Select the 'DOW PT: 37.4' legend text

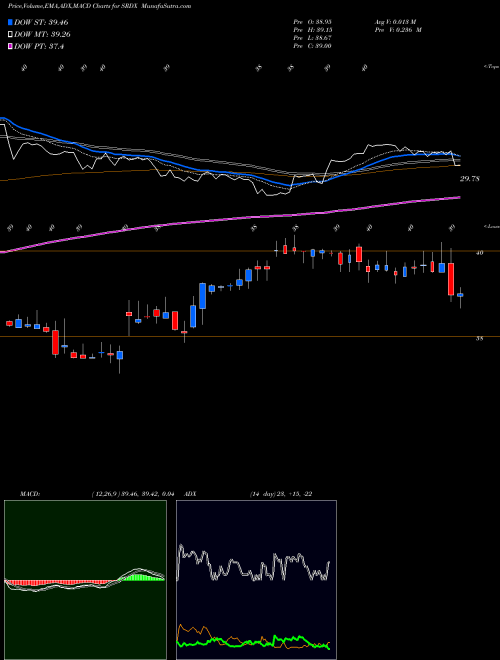point(39,47)
